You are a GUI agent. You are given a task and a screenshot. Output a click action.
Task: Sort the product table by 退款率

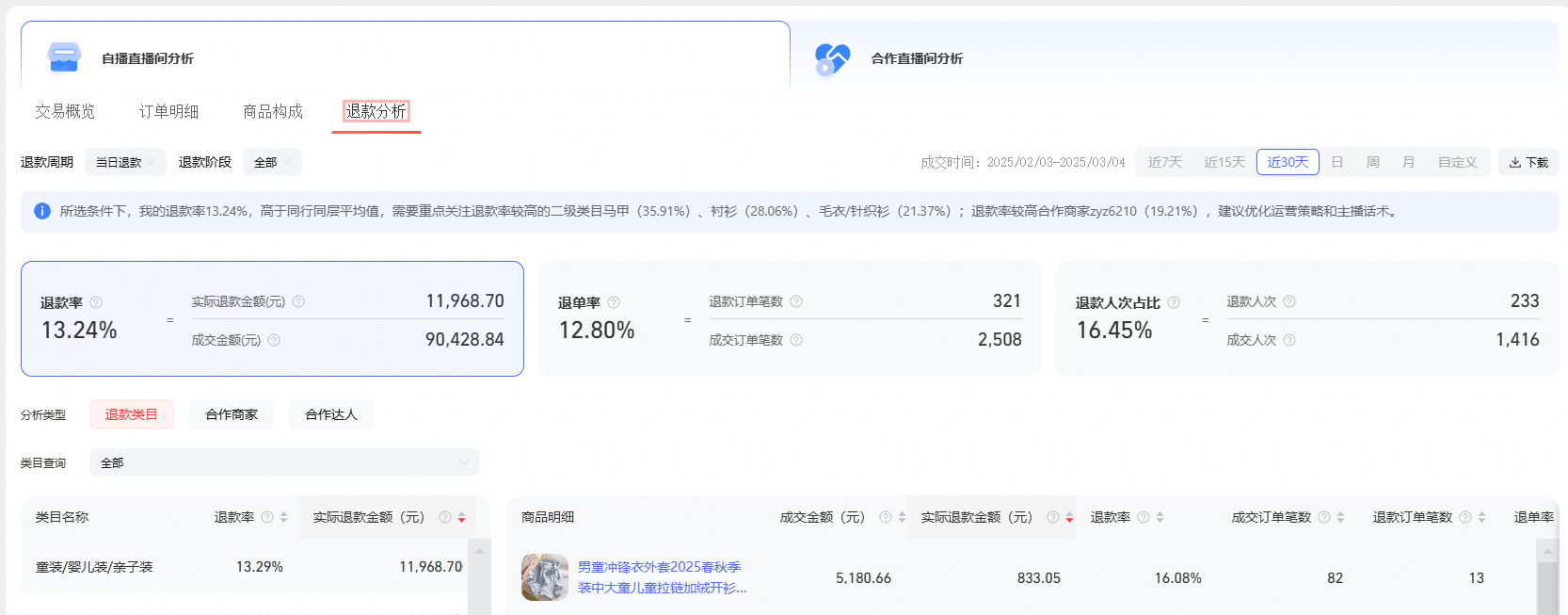point(1160,517)
